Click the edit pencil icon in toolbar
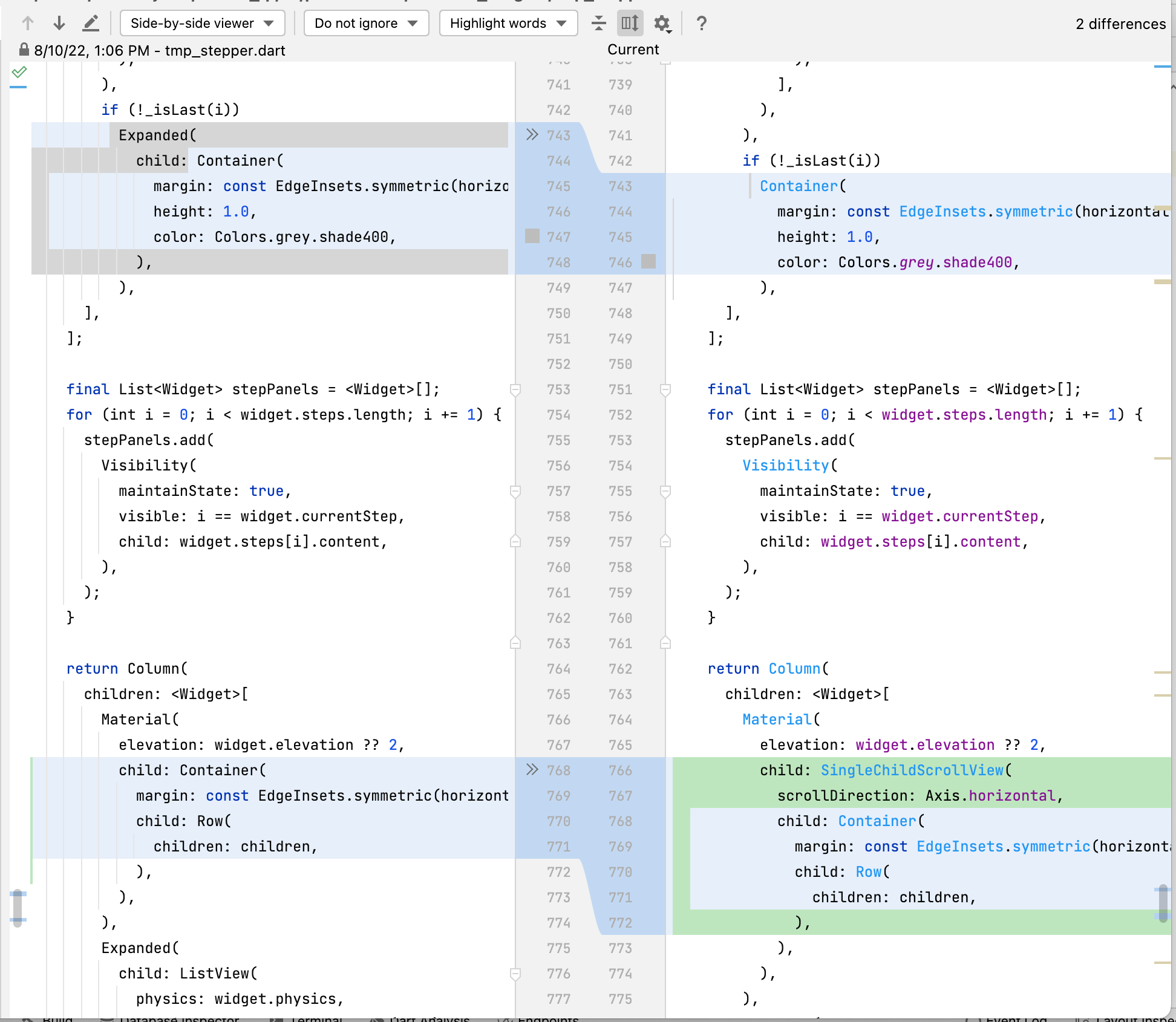The height and width of the screenshot is (1022, 1176). point(91,23)
